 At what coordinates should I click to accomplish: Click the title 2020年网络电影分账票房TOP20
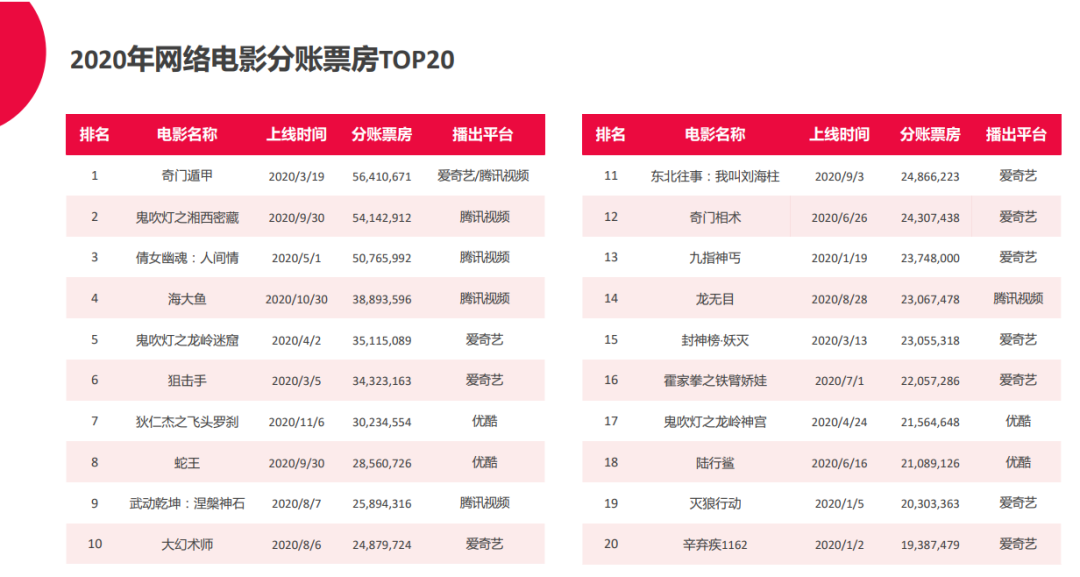262,60
